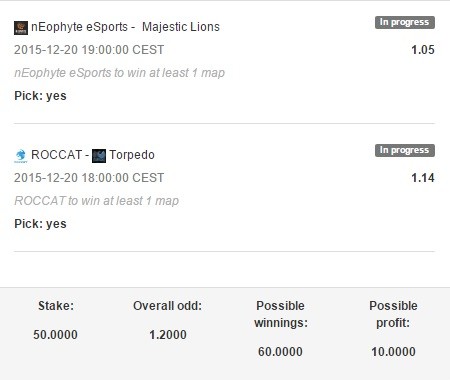This screenshot has width=450, height=380.
Task: Click the In progress badge for nEophyte match
Action: [405, 22]
